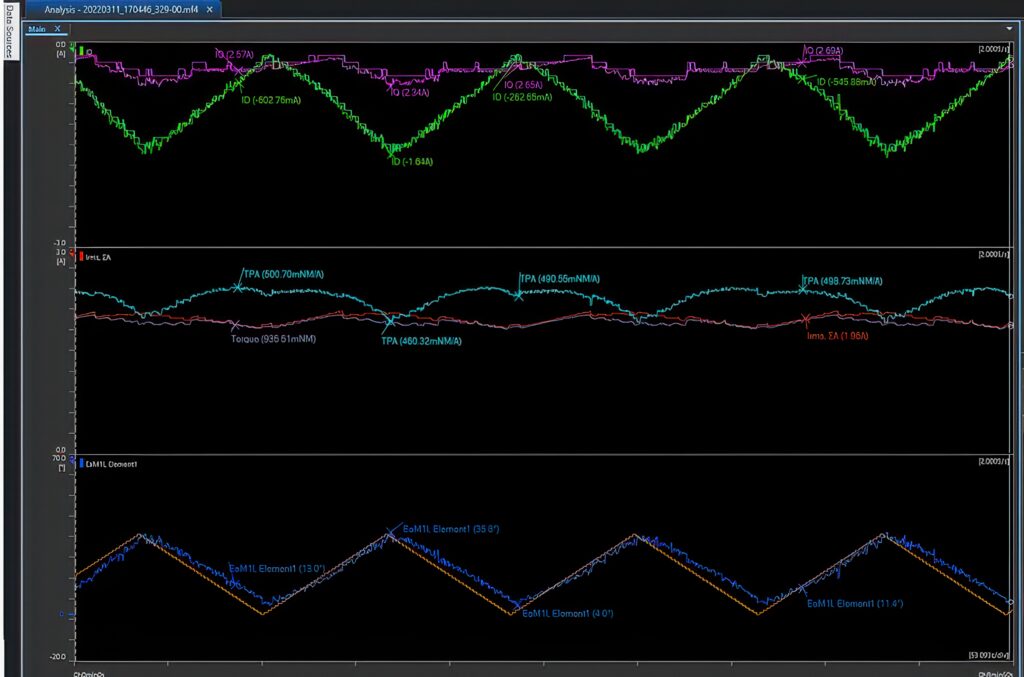Close the Main chart tab

pyautogui.click(x=58, y=29)
